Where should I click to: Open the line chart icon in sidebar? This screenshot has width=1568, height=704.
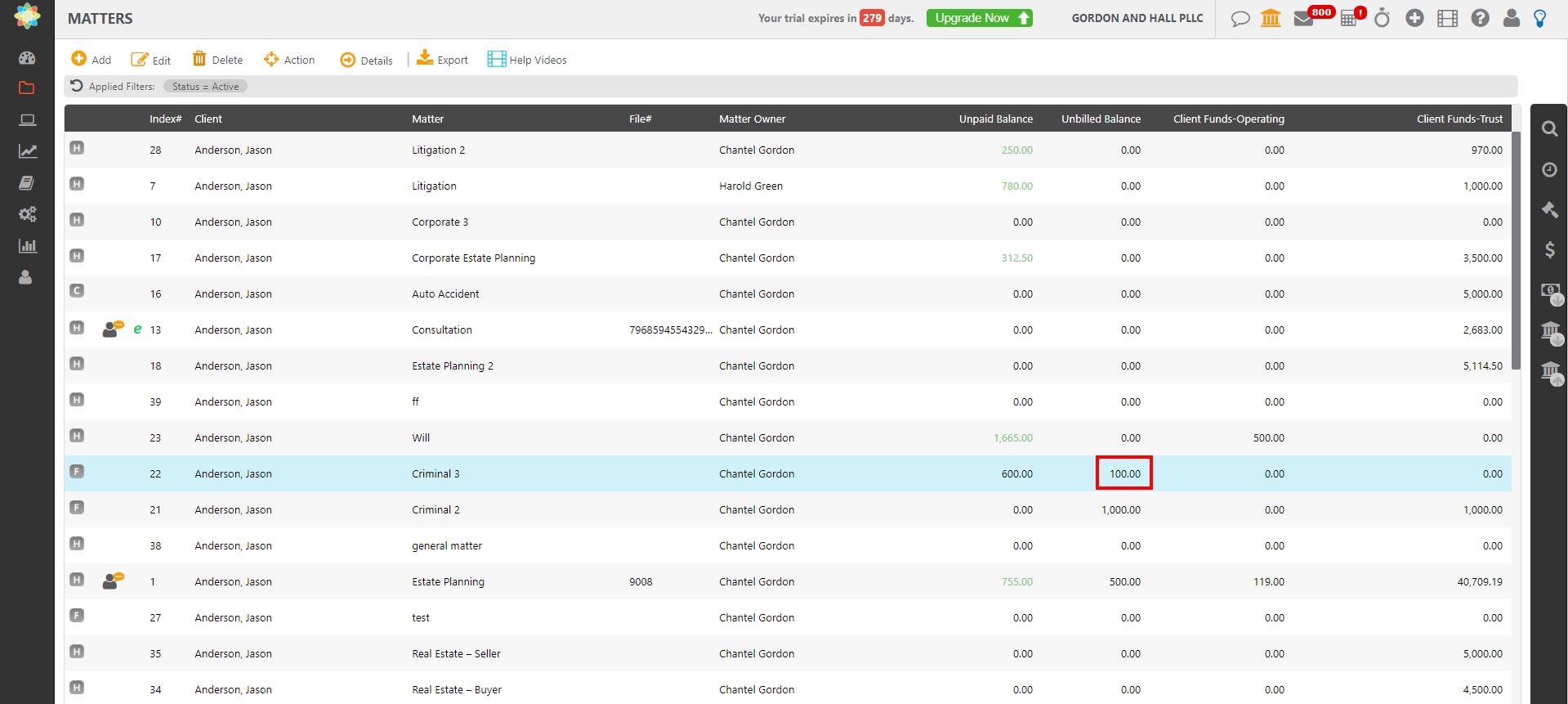click(x=27, y=151)
